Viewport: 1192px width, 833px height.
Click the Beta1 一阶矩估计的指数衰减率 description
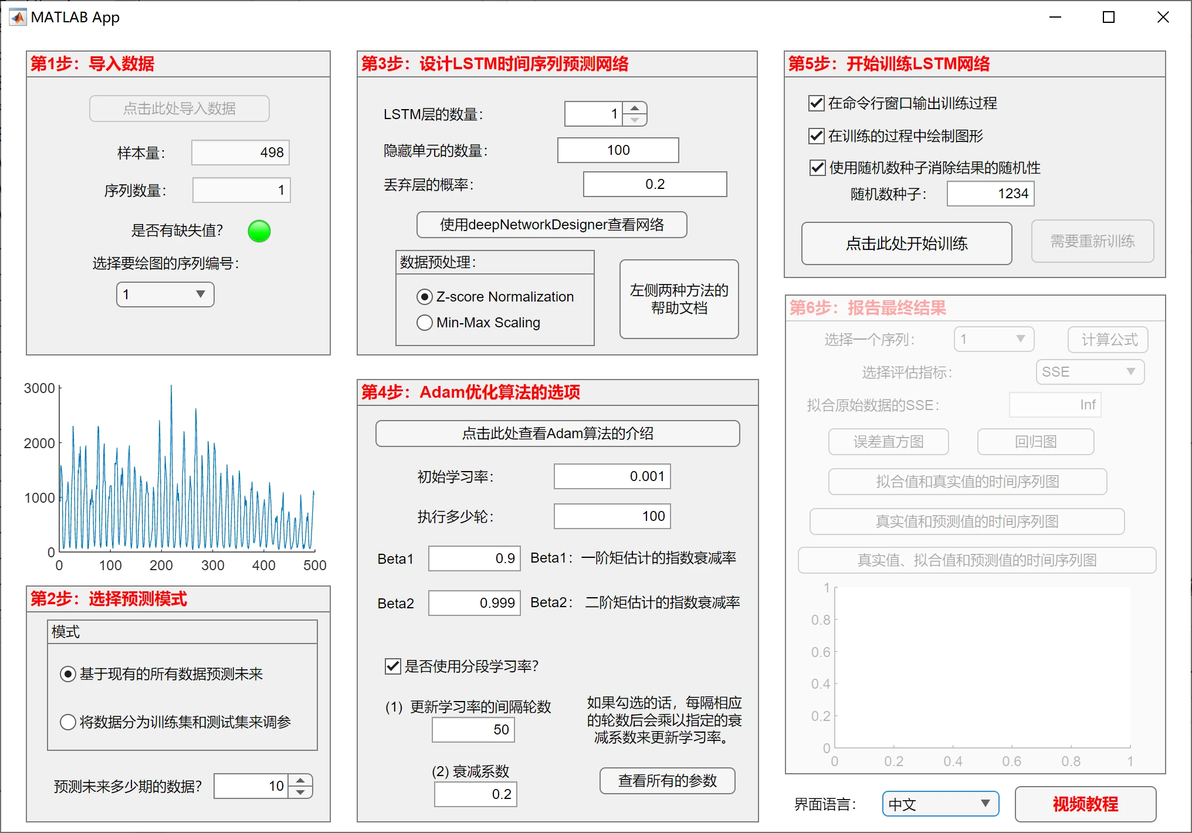(x=633, y=558)
